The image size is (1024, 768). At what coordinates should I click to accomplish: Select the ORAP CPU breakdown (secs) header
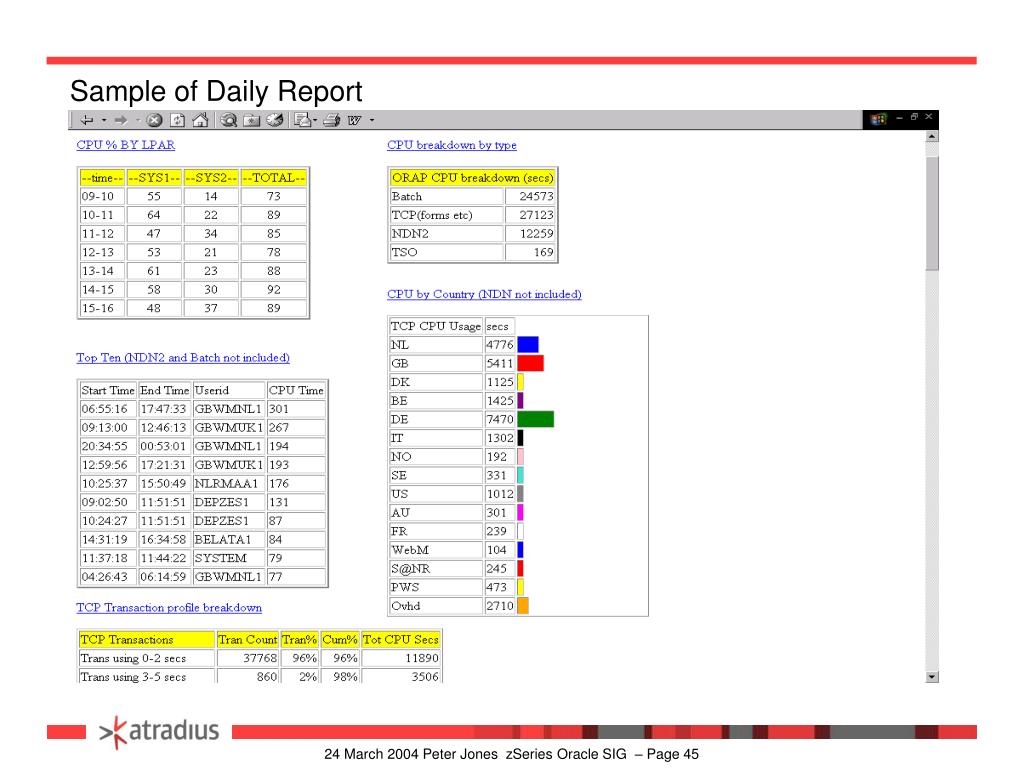(473, 178)
